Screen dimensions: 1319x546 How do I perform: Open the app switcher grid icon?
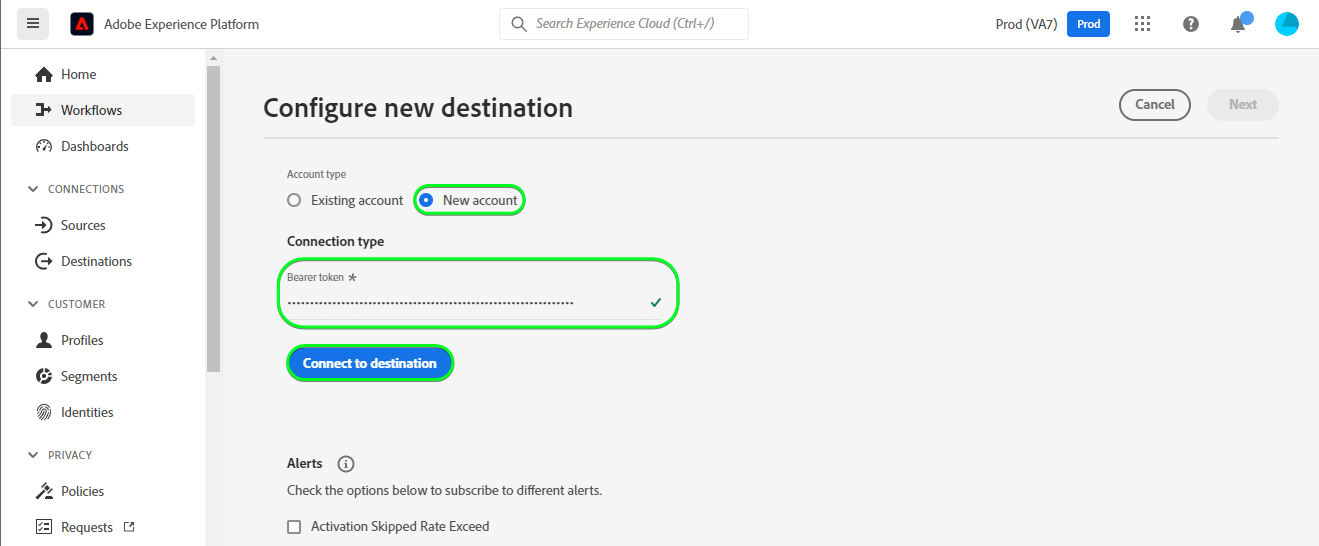(x=1143, y=24)
